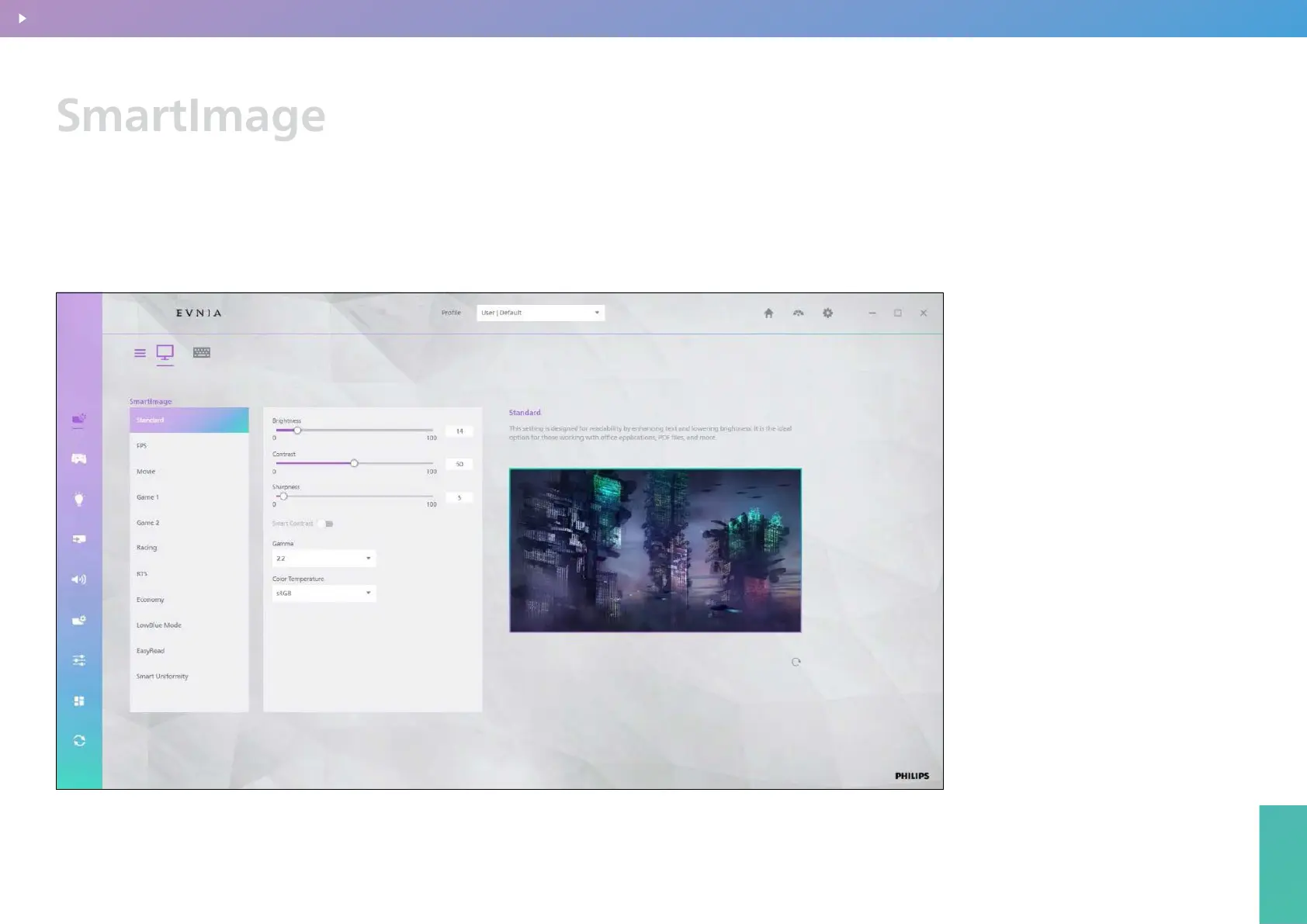
Task: Open the gamepad gaming settings in sidebar
Action: 79,459
